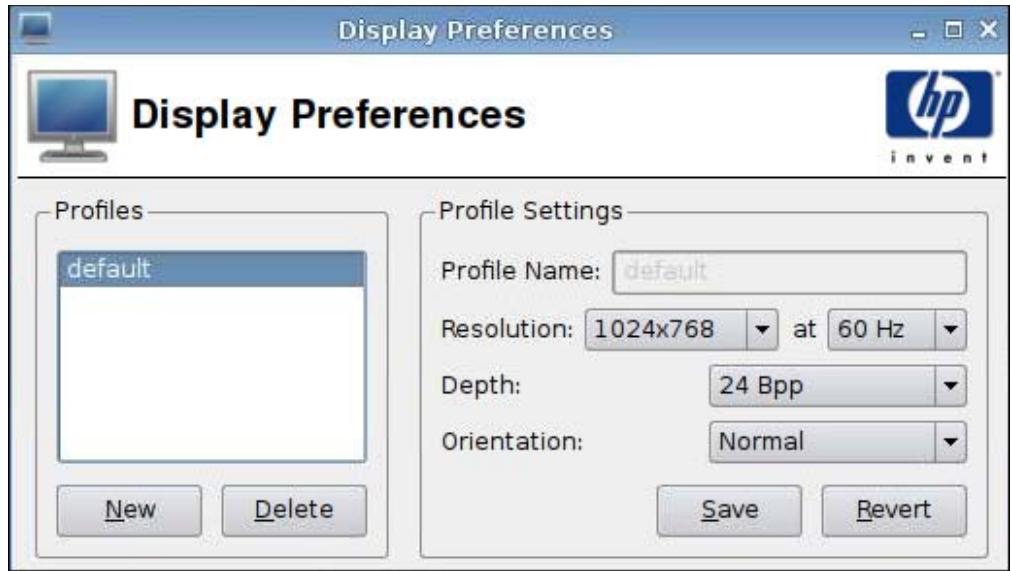Click the large Display Preferences heading
The height and width of the screenshot is (571, 1012).
point(329,115)
